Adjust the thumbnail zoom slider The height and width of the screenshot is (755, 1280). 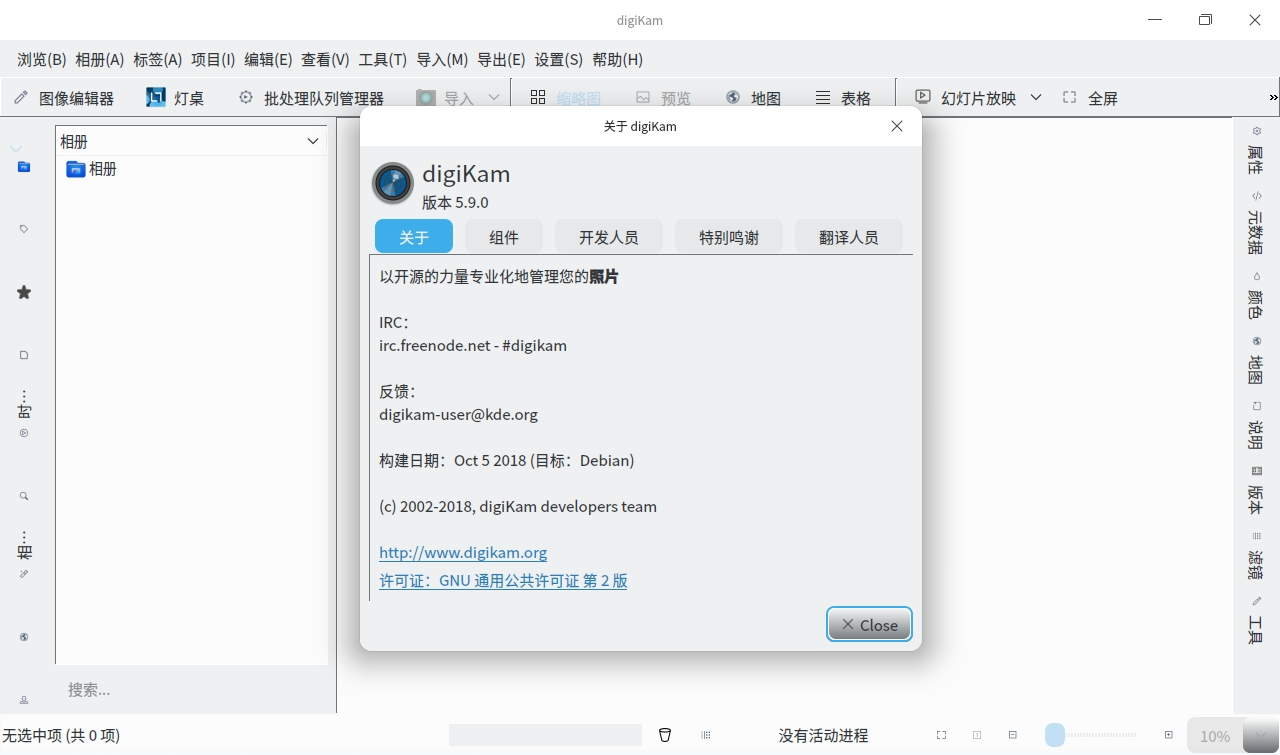coord(1090,735)
